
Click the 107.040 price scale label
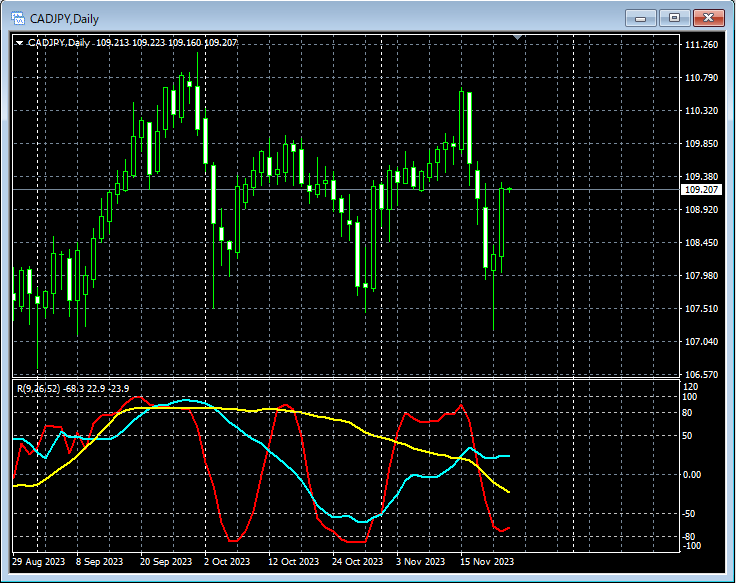[x=701, y=341]
